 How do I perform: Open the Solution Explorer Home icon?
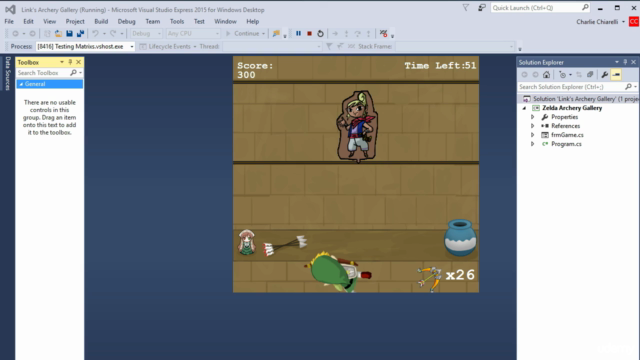(x=547, y=75)
